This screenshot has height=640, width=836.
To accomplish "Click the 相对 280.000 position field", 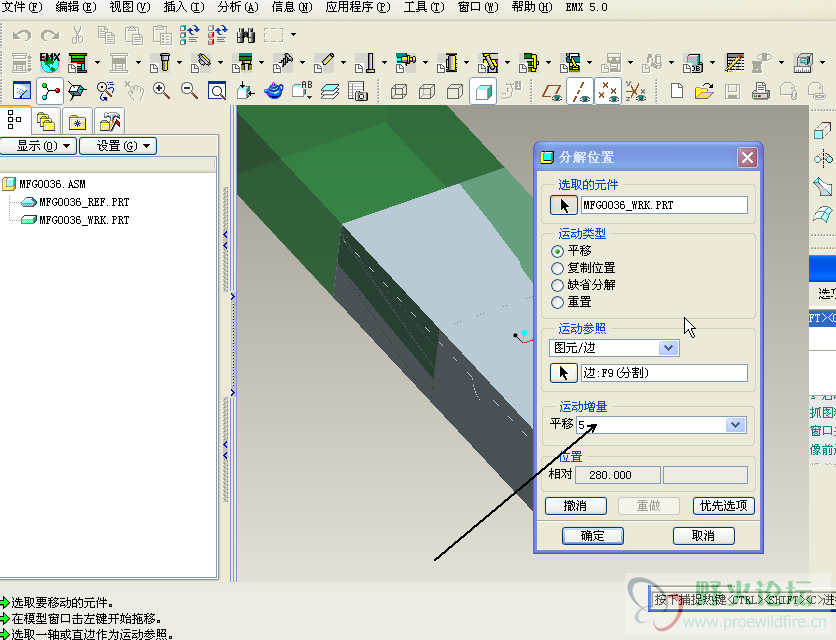I will (x=617, y=475).
